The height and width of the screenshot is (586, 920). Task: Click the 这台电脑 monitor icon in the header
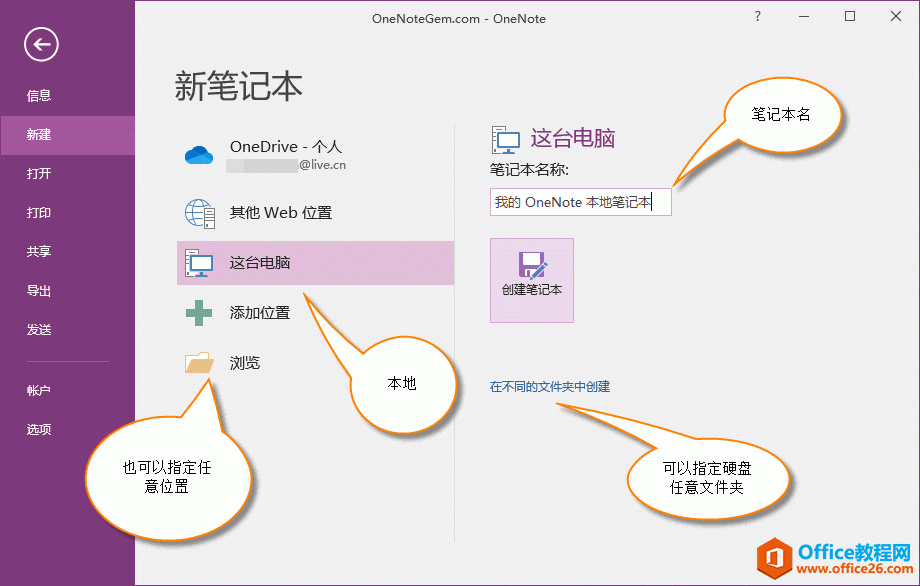point(507,139)
